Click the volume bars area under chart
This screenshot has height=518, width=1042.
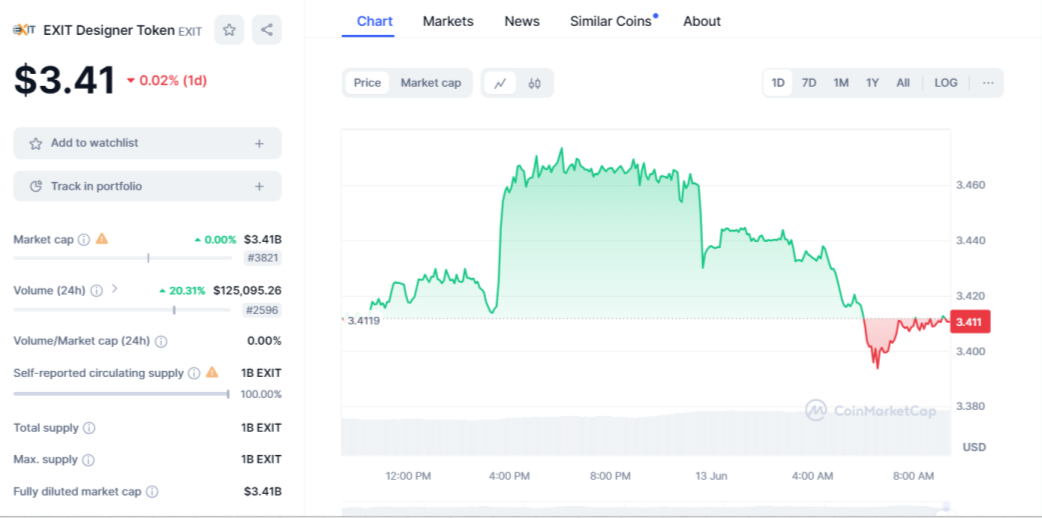646,436
